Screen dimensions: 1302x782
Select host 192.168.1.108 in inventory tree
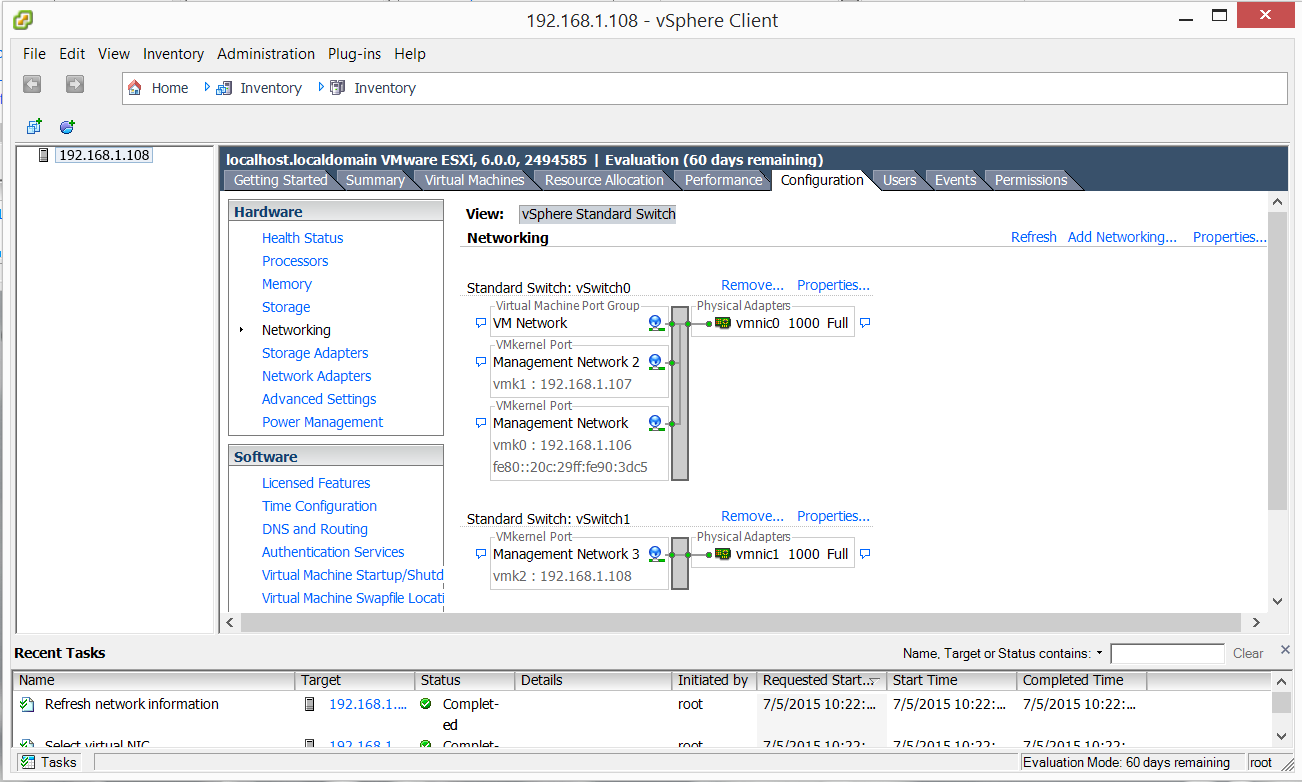104,155
